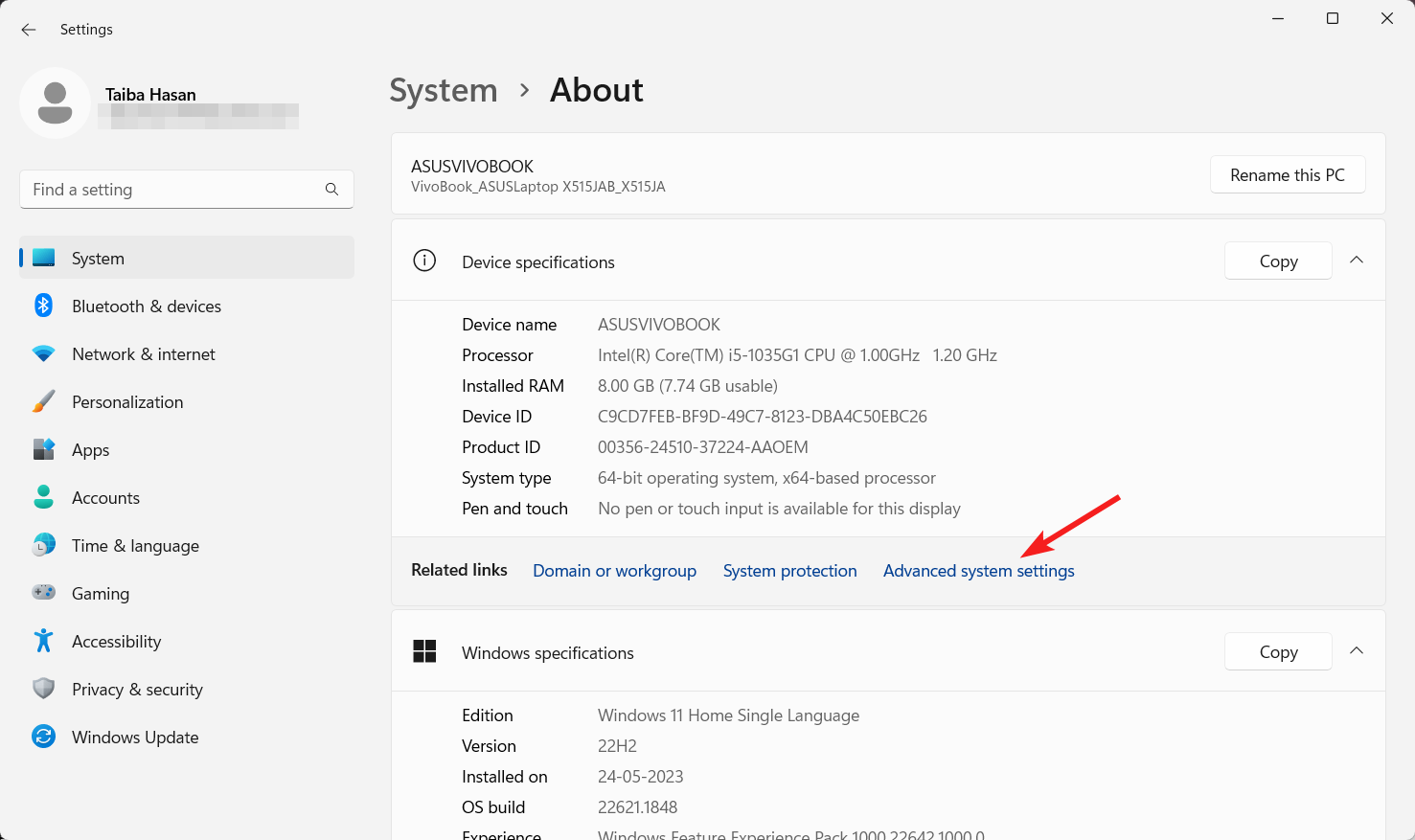Click the Bluetooth icon in sidebar
Screen dimensions: 1415x840
tap(43, 306)
